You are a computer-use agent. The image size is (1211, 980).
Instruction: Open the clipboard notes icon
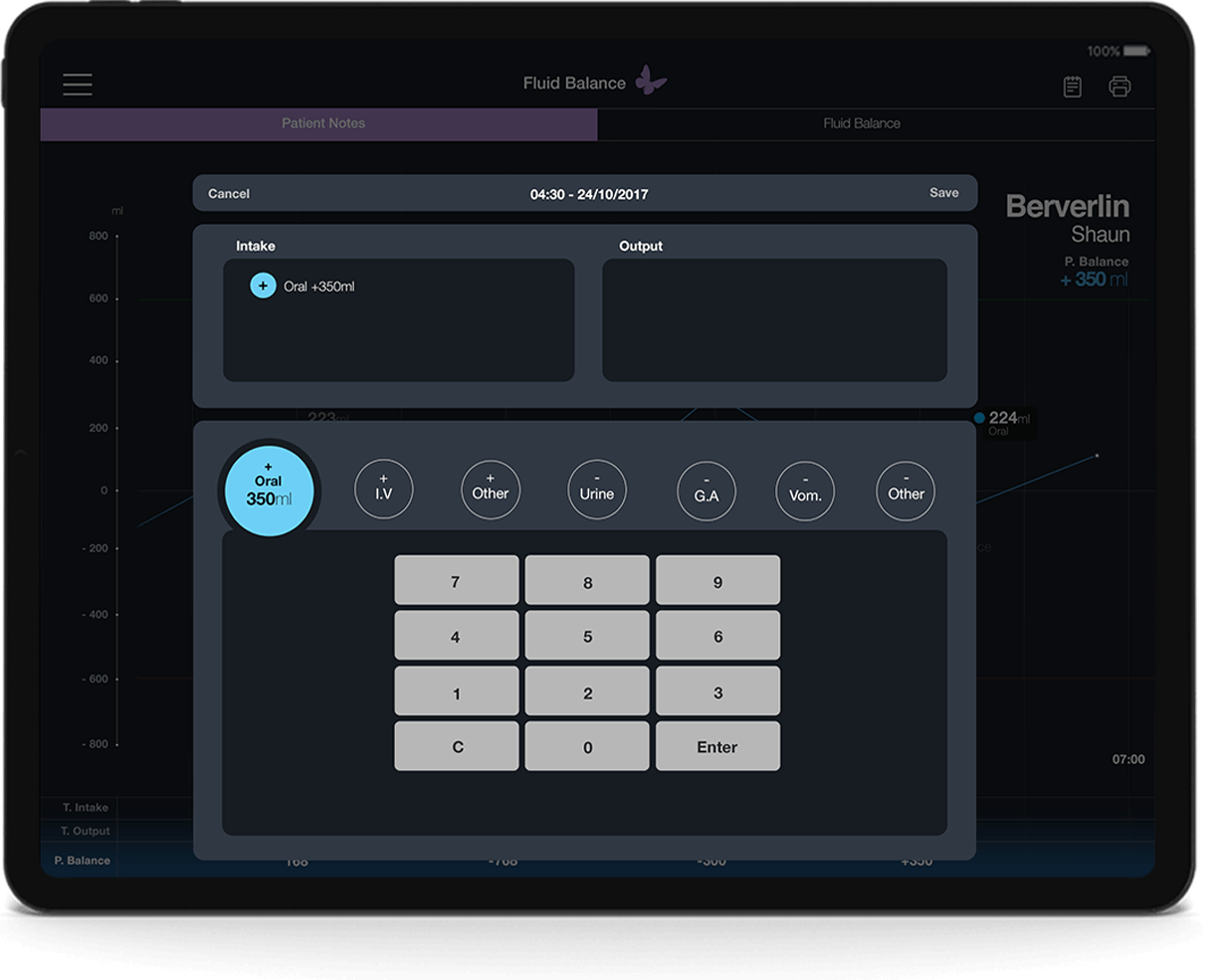click(1072, 87)
